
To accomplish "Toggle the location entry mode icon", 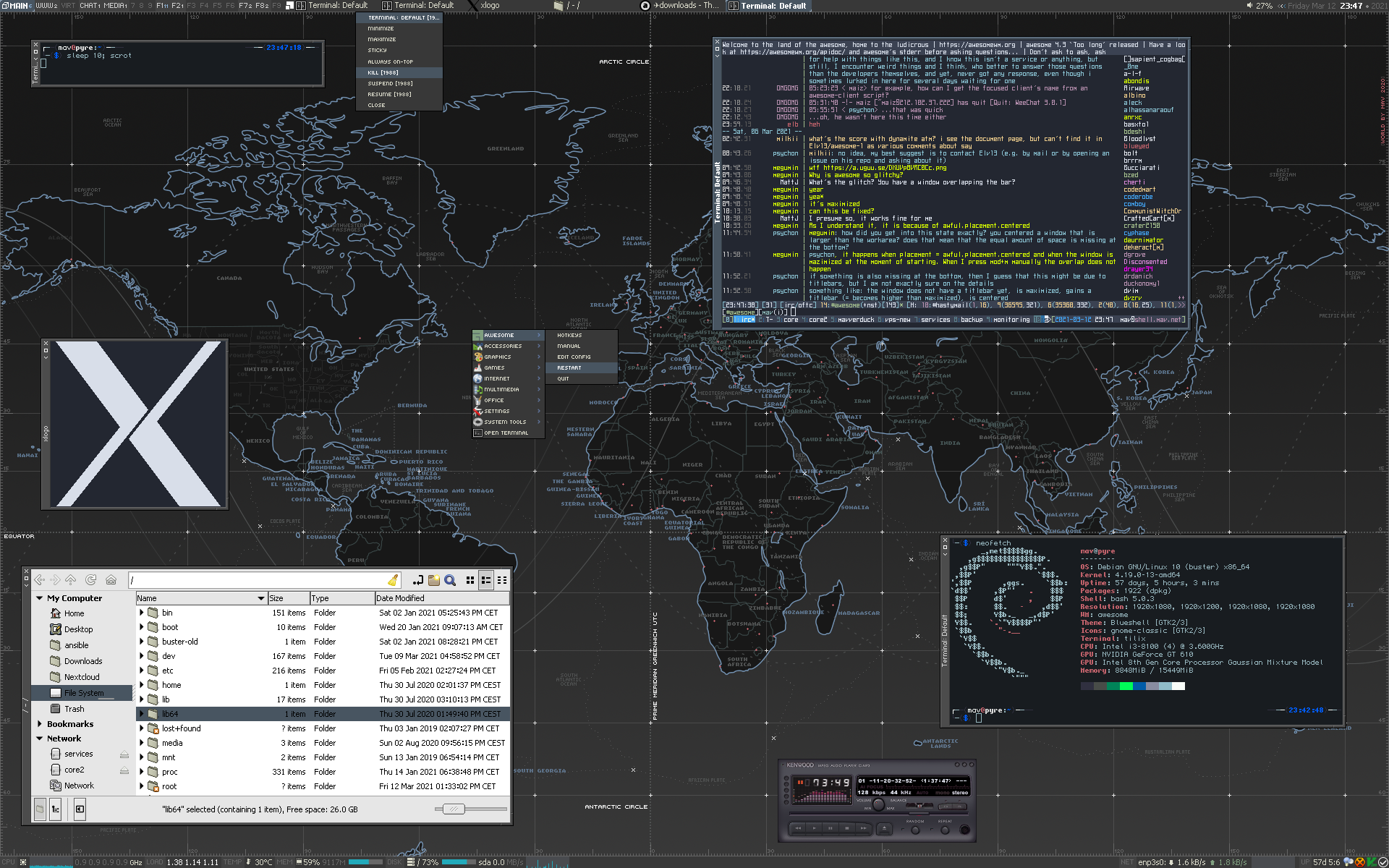I will pos(418,580).
